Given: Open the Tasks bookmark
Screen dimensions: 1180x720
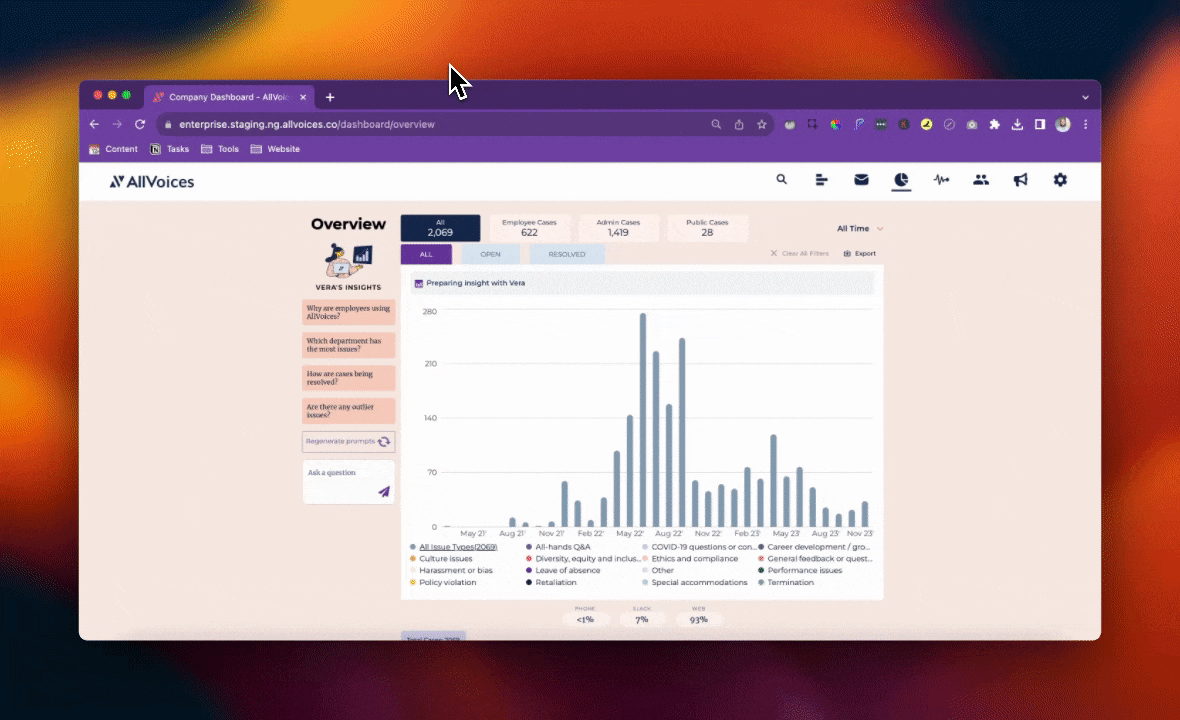Looking at the screenshot, I should (x=169, y=149).
